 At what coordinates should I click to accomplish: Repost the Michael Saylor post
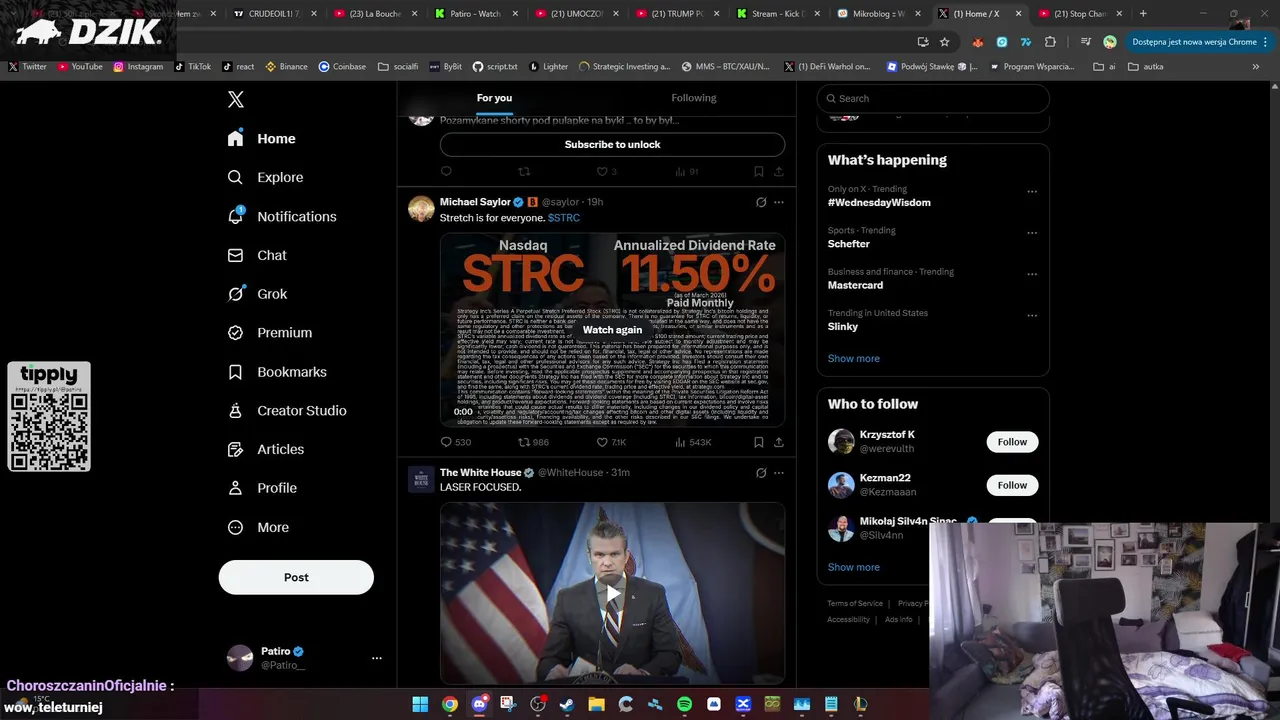coord(524,442)
